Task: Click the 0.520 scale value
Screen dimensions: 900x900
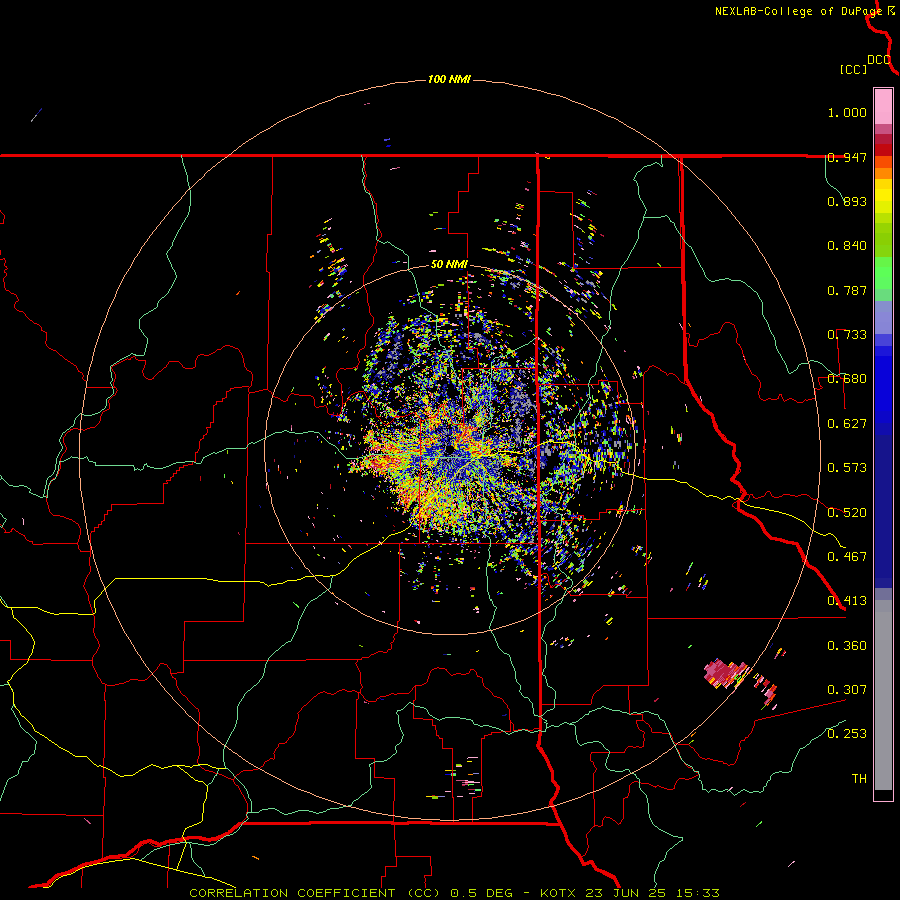Action: coord(847,513)
